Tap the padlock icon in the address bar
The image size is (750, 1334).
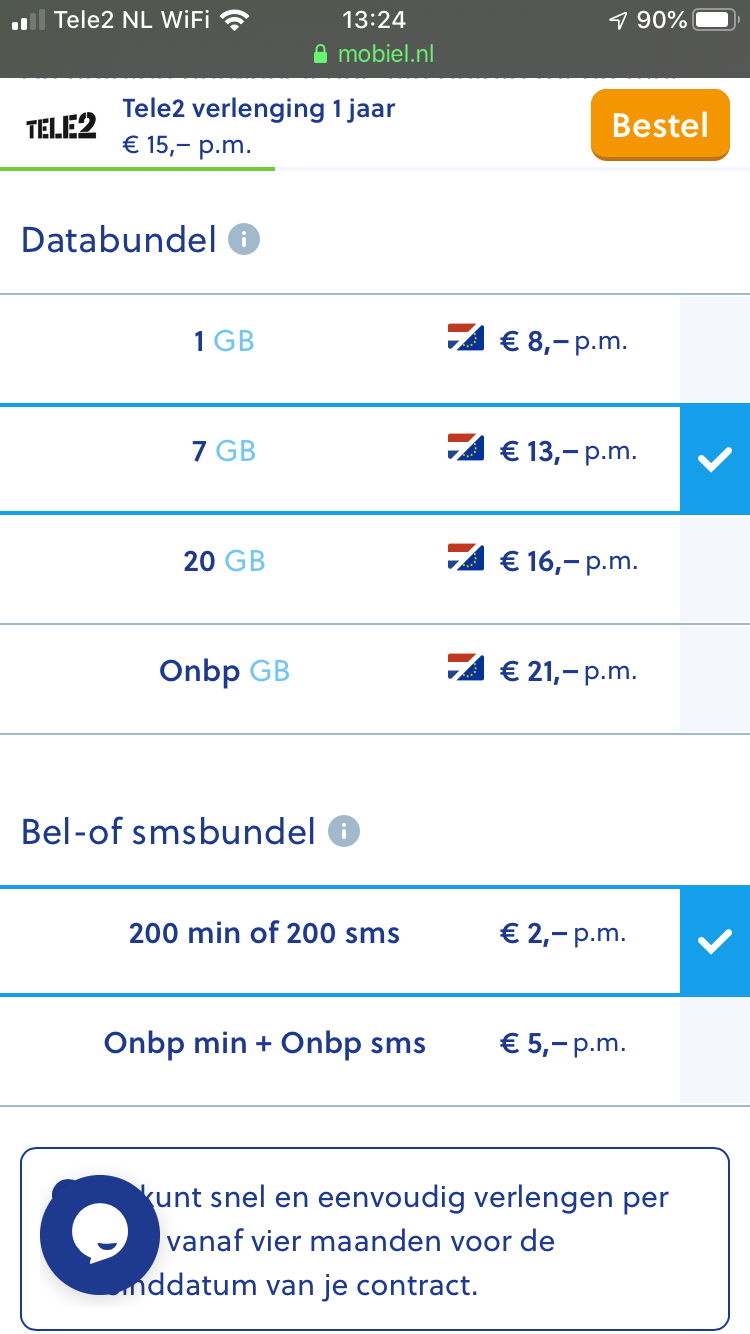[320, 54]
